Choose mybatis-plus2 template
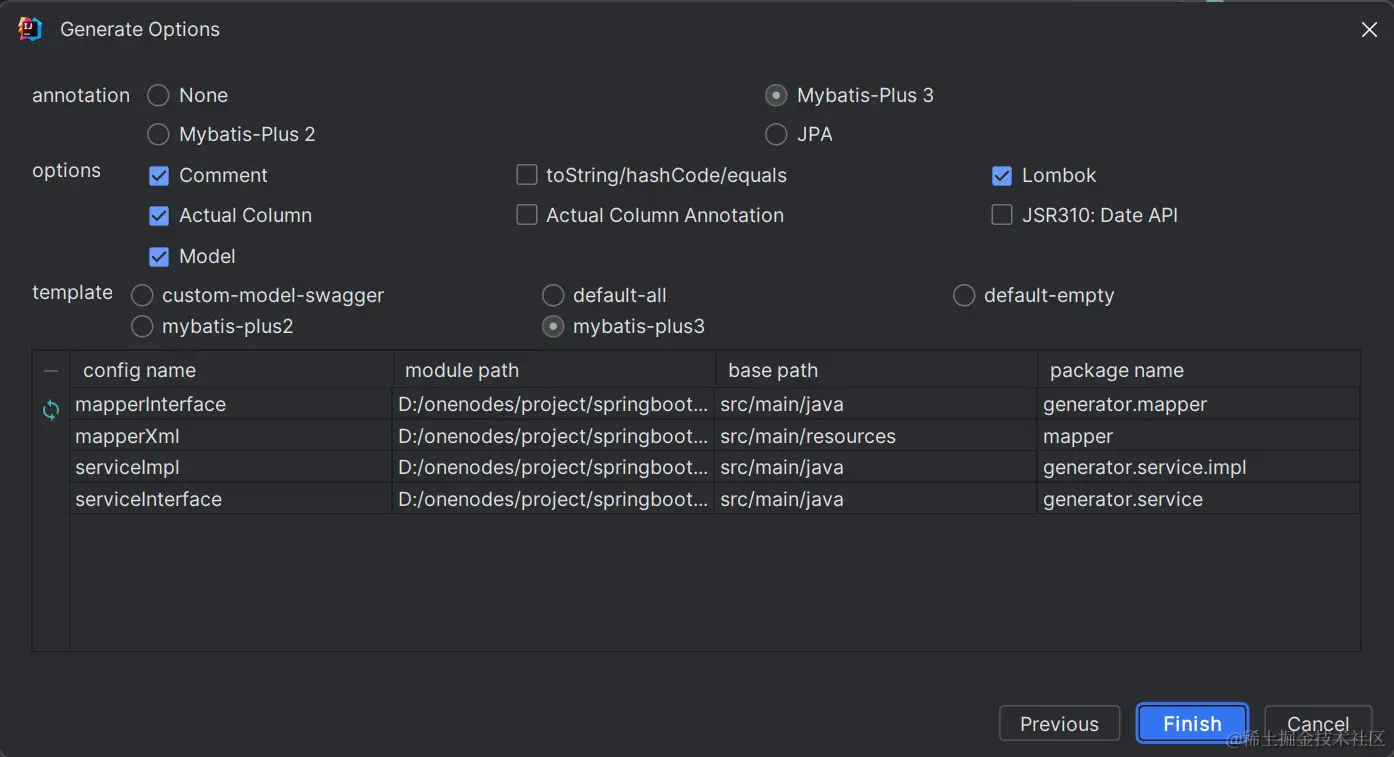 coord(142,326)
